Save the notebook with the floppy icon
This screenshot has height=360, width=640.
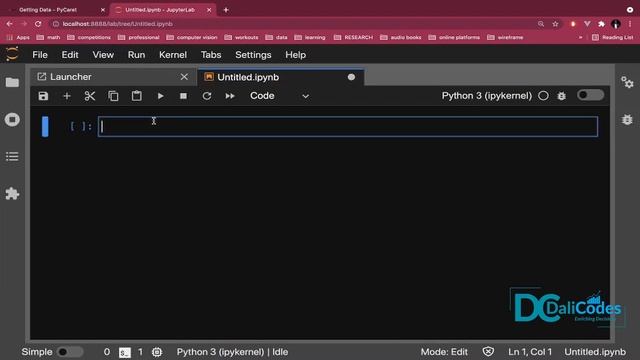coord(43,96)
